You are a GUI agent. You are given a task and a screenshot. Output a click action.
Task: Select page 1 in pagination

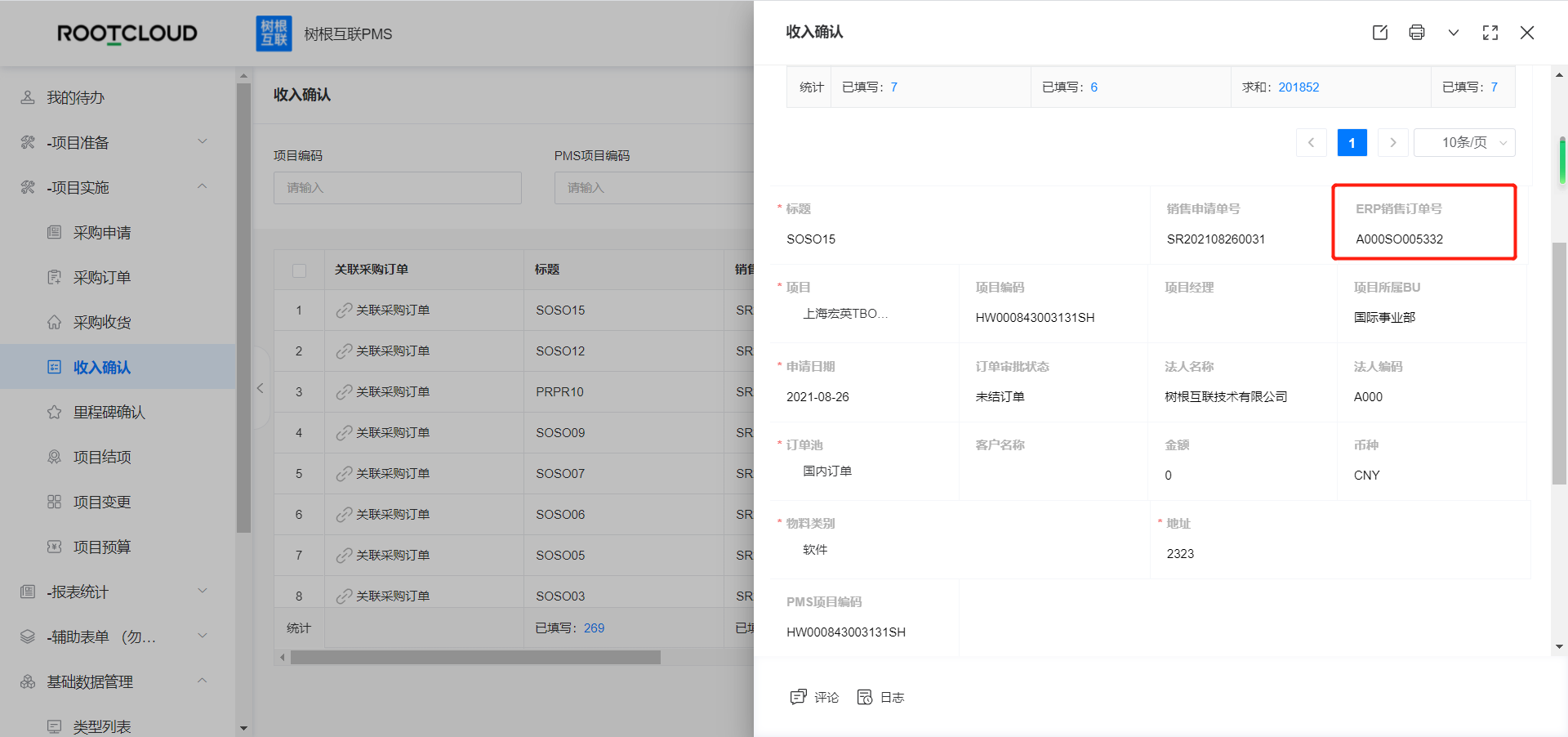[1352, 142]
